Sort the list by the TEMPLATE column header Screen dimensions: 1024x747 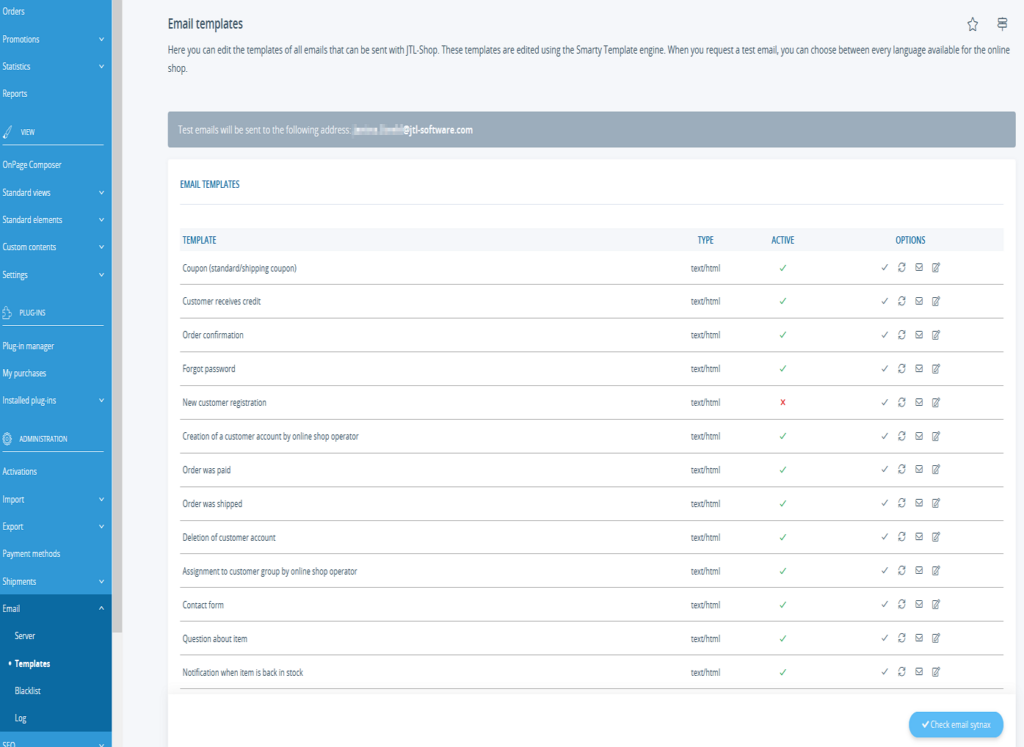tap(199, 239)
